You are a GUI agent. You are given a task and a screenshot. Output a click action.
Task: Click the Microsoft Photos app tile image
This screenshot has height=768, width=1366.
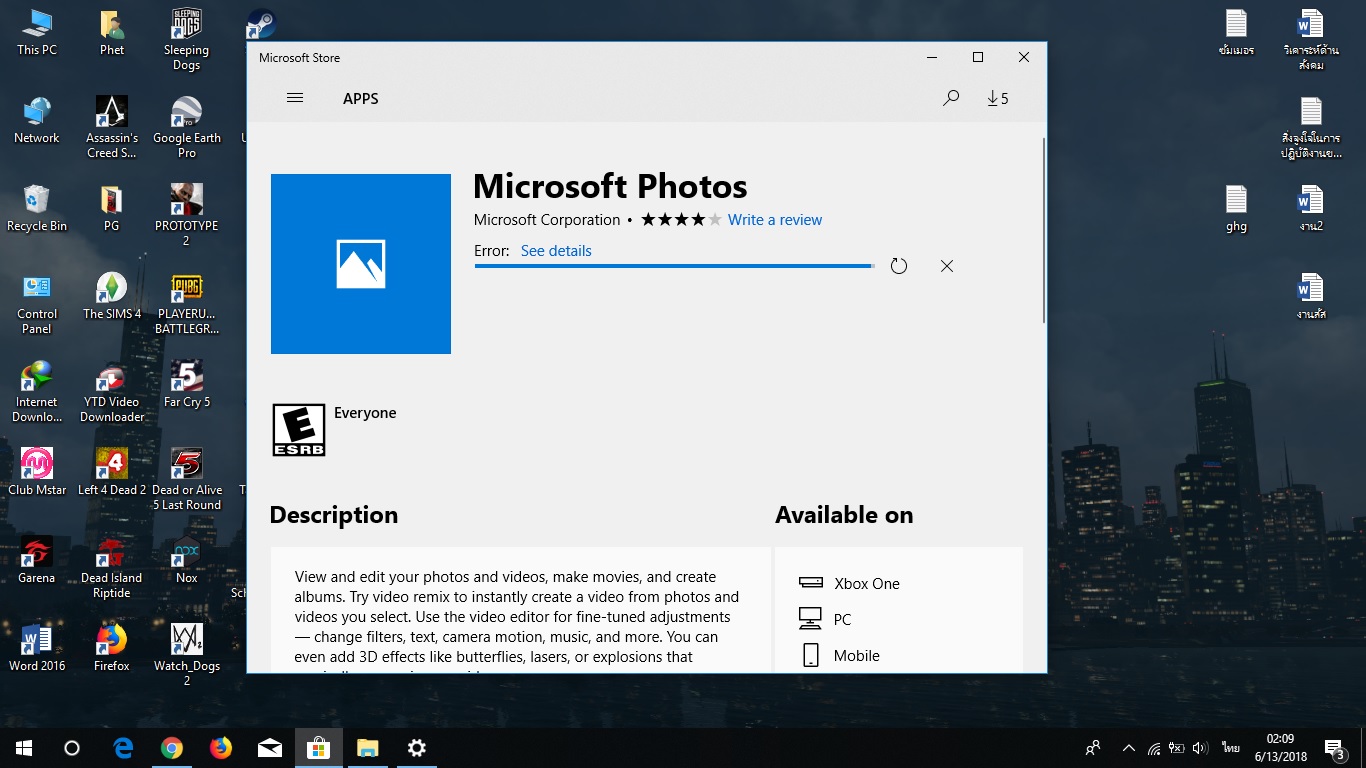pos(361,264)
